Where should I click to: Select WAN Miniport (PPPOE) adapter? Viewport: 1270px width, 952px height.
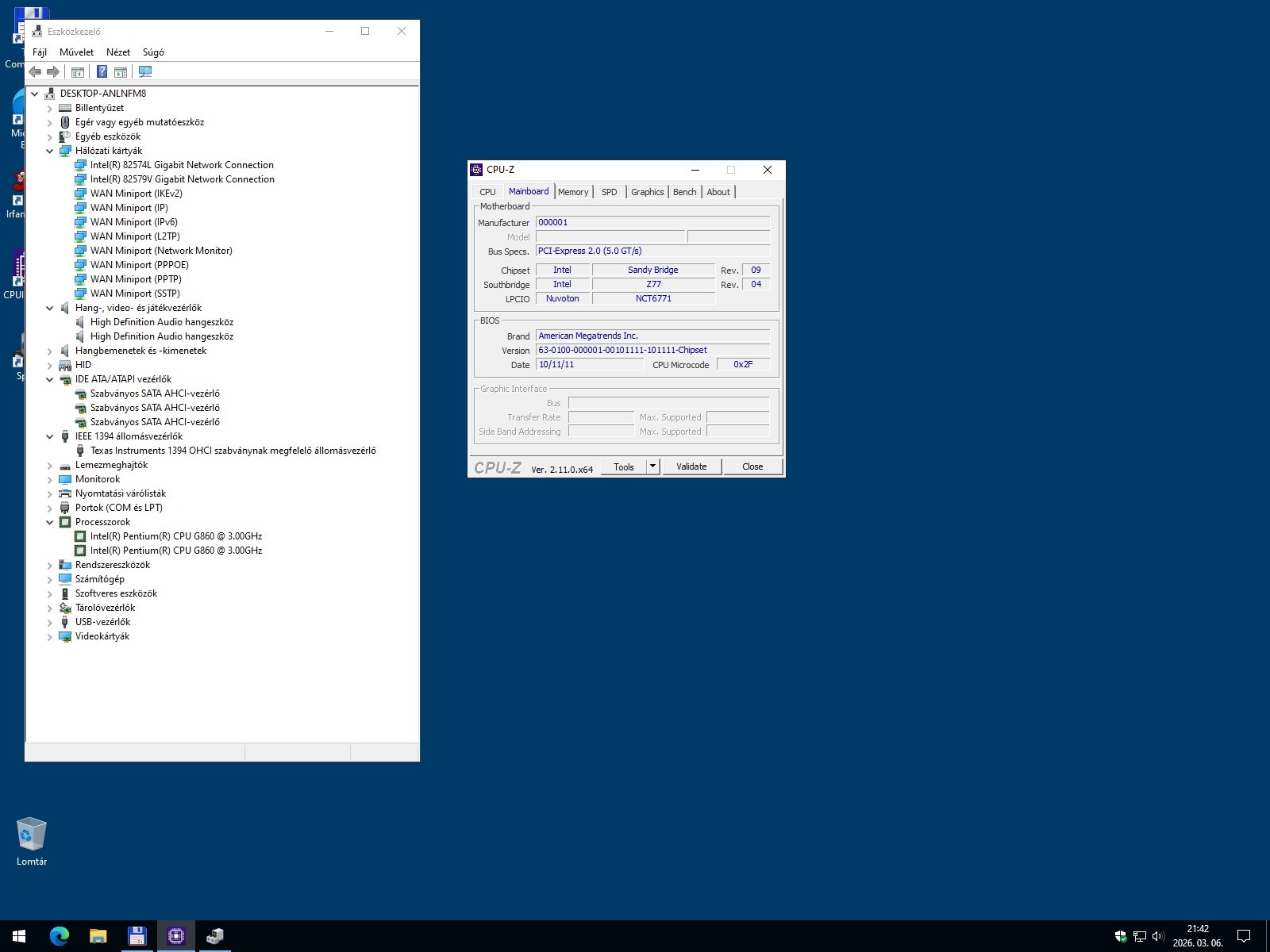coord(140,265)
